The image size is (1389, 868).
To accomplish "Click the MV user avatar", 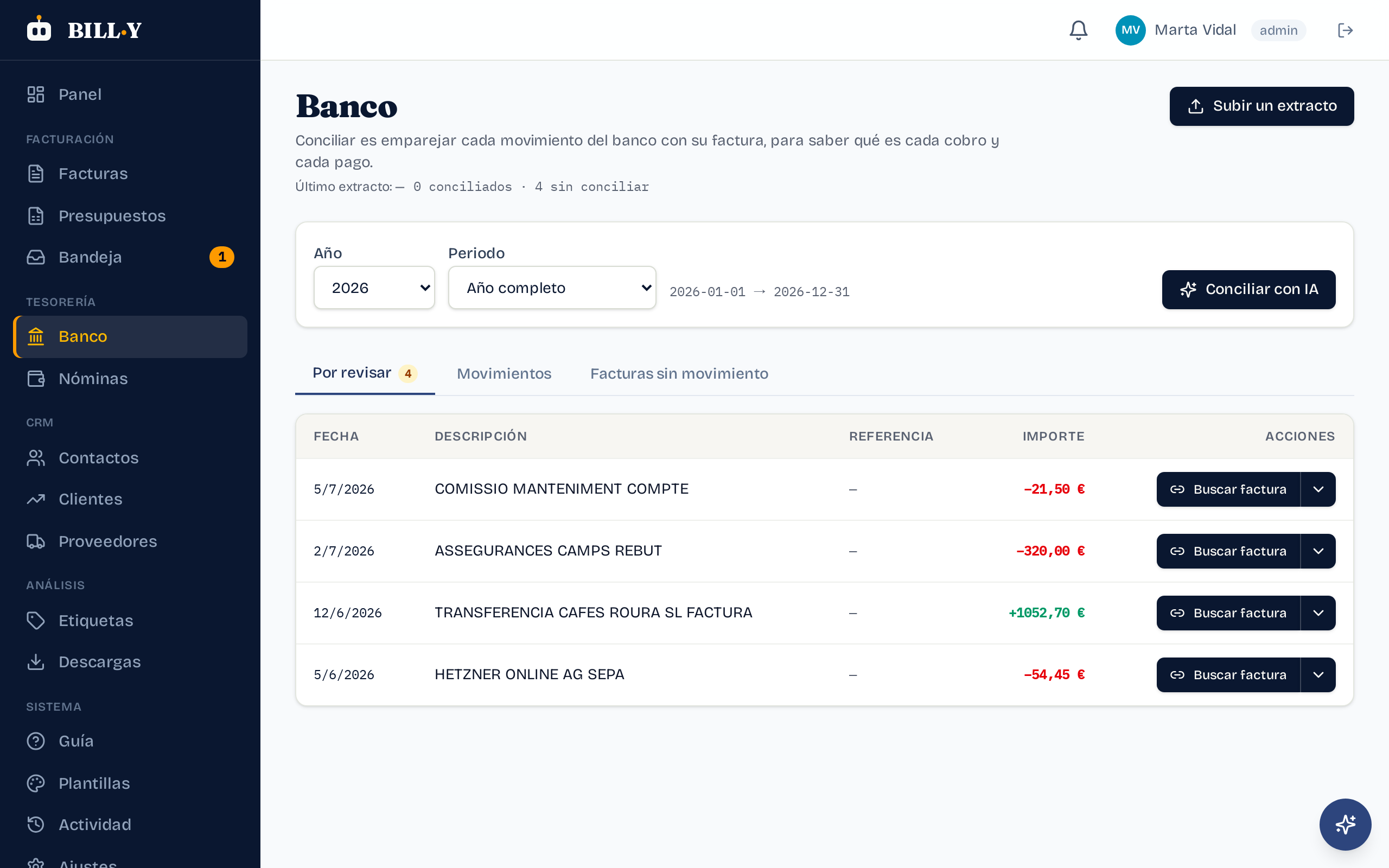I will 1130,30.
